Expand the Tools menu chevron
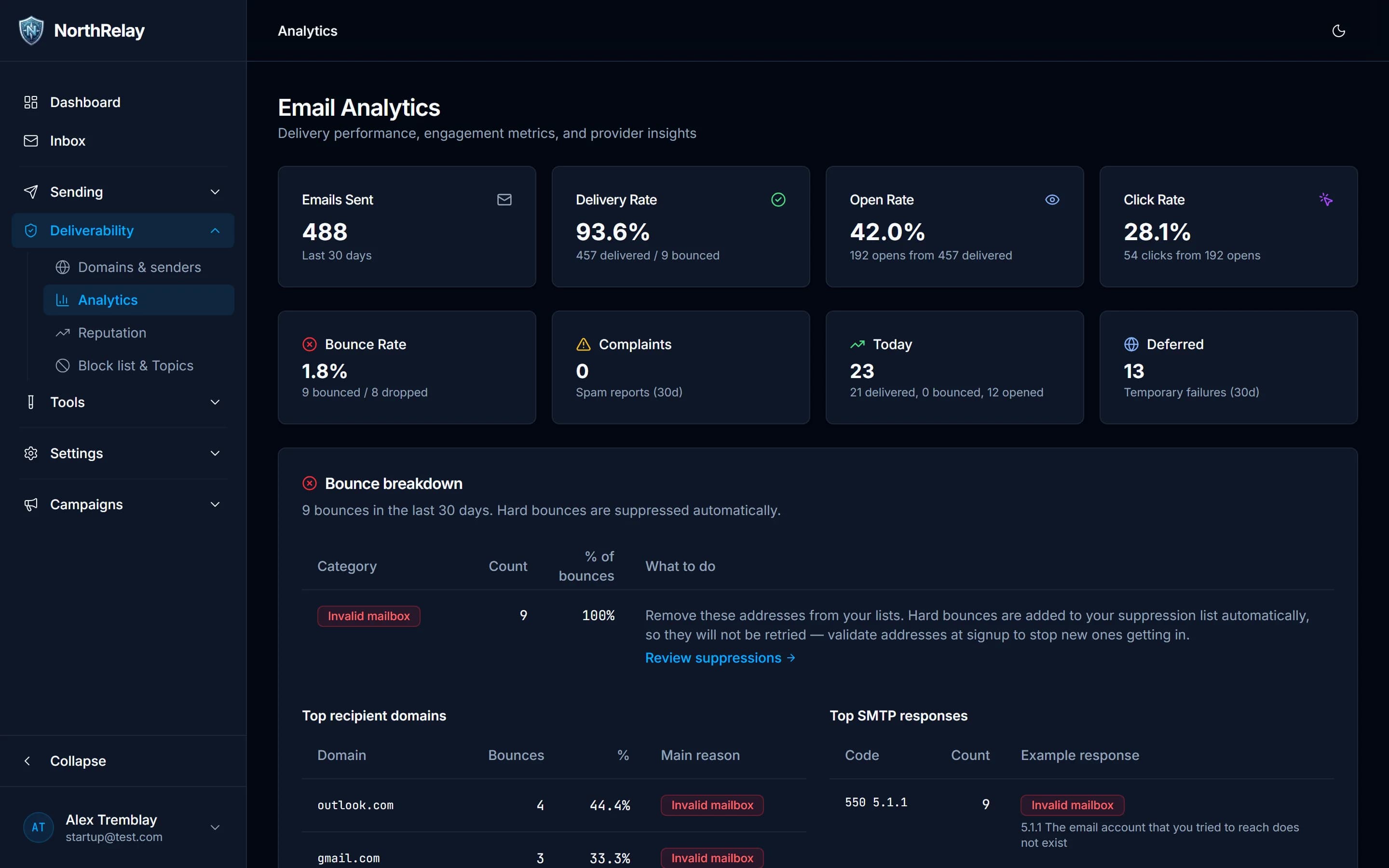 [215, 402]
